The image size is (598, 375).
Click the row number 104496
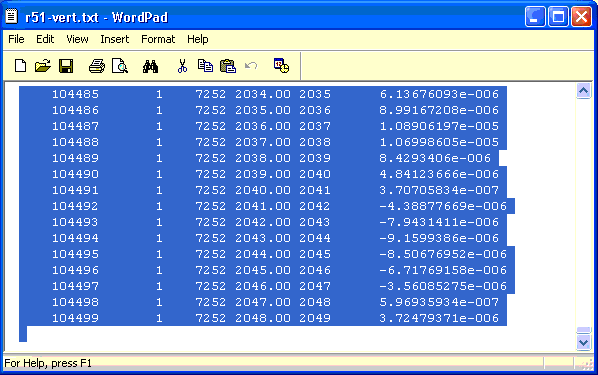(75, 270)
